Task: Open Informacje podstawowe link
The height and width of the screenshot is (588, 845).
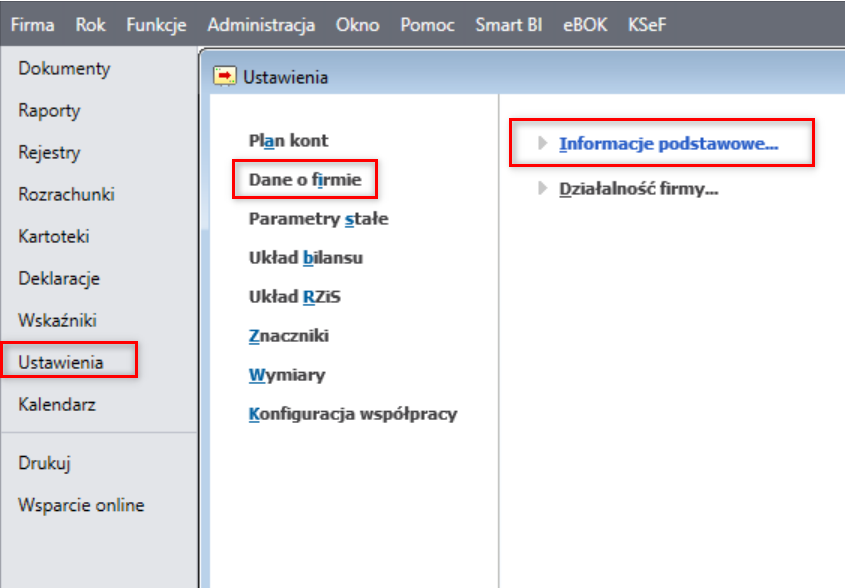Action: coord(668,144)
